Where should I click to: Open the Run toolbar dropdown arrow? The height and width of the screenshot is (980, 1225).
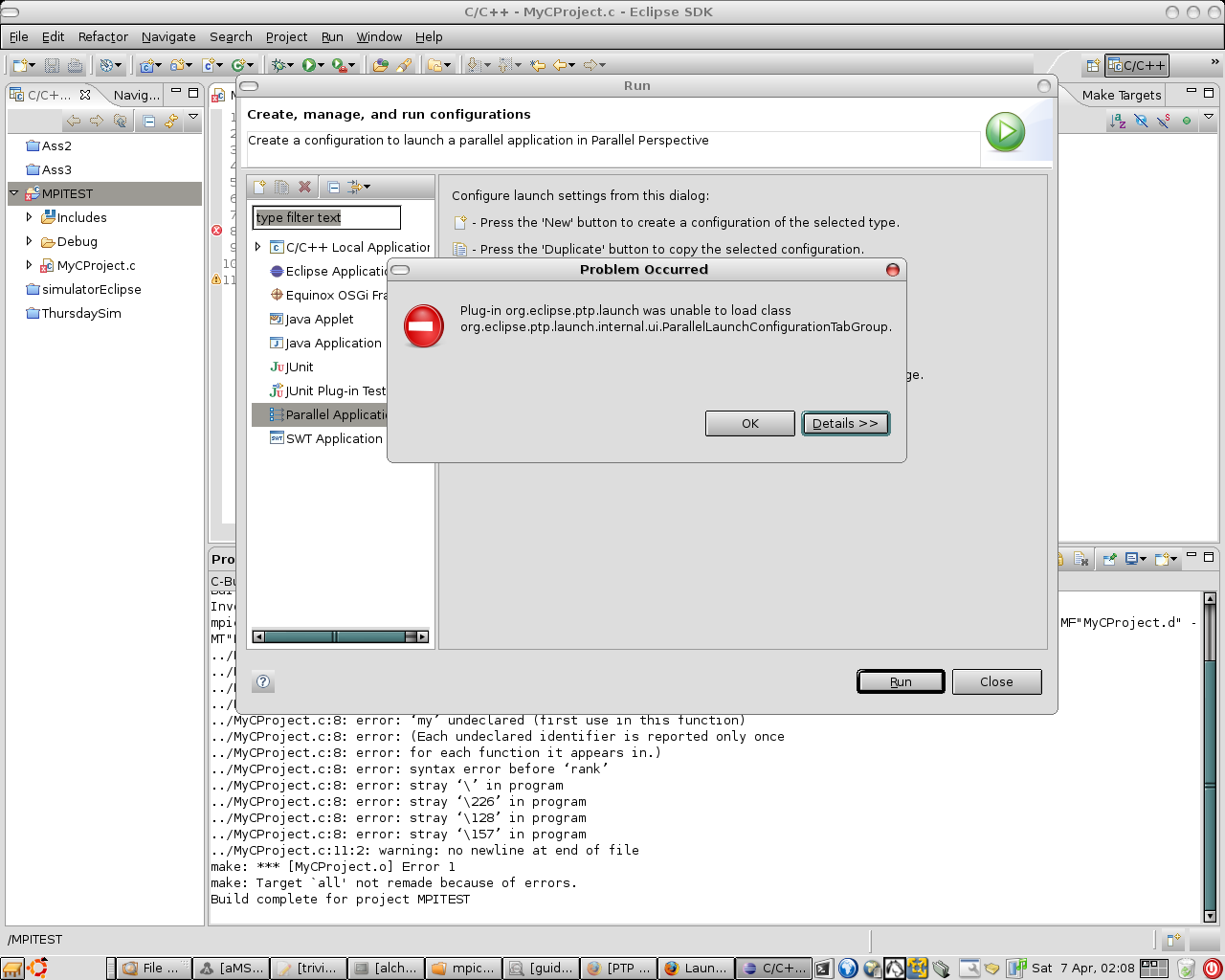[322, 65]
